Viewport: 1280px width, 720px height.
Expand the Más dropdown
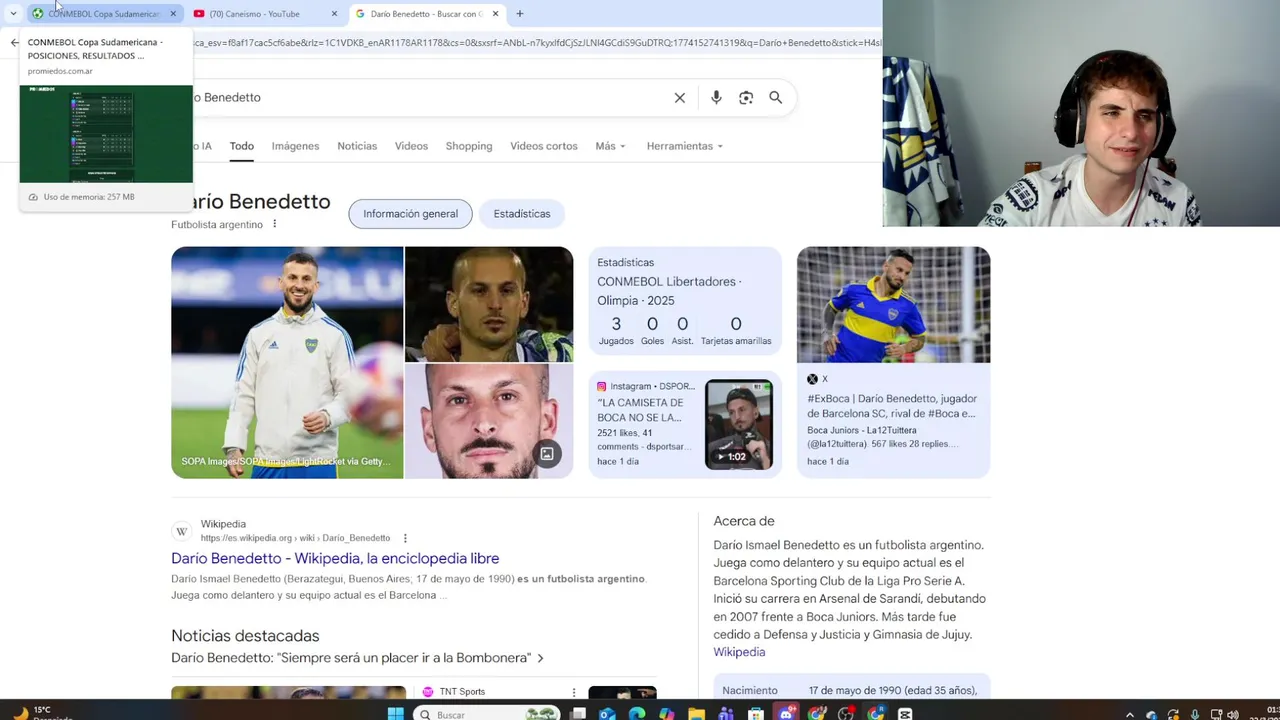tap(610, 146)
